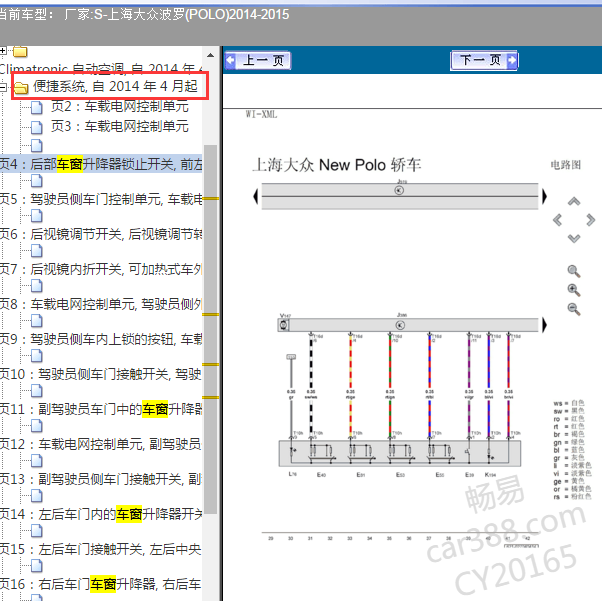This screenshot has height=601, width=602.
Task: Go to next page with 下一页 button
Action: [x=484, y=60]
